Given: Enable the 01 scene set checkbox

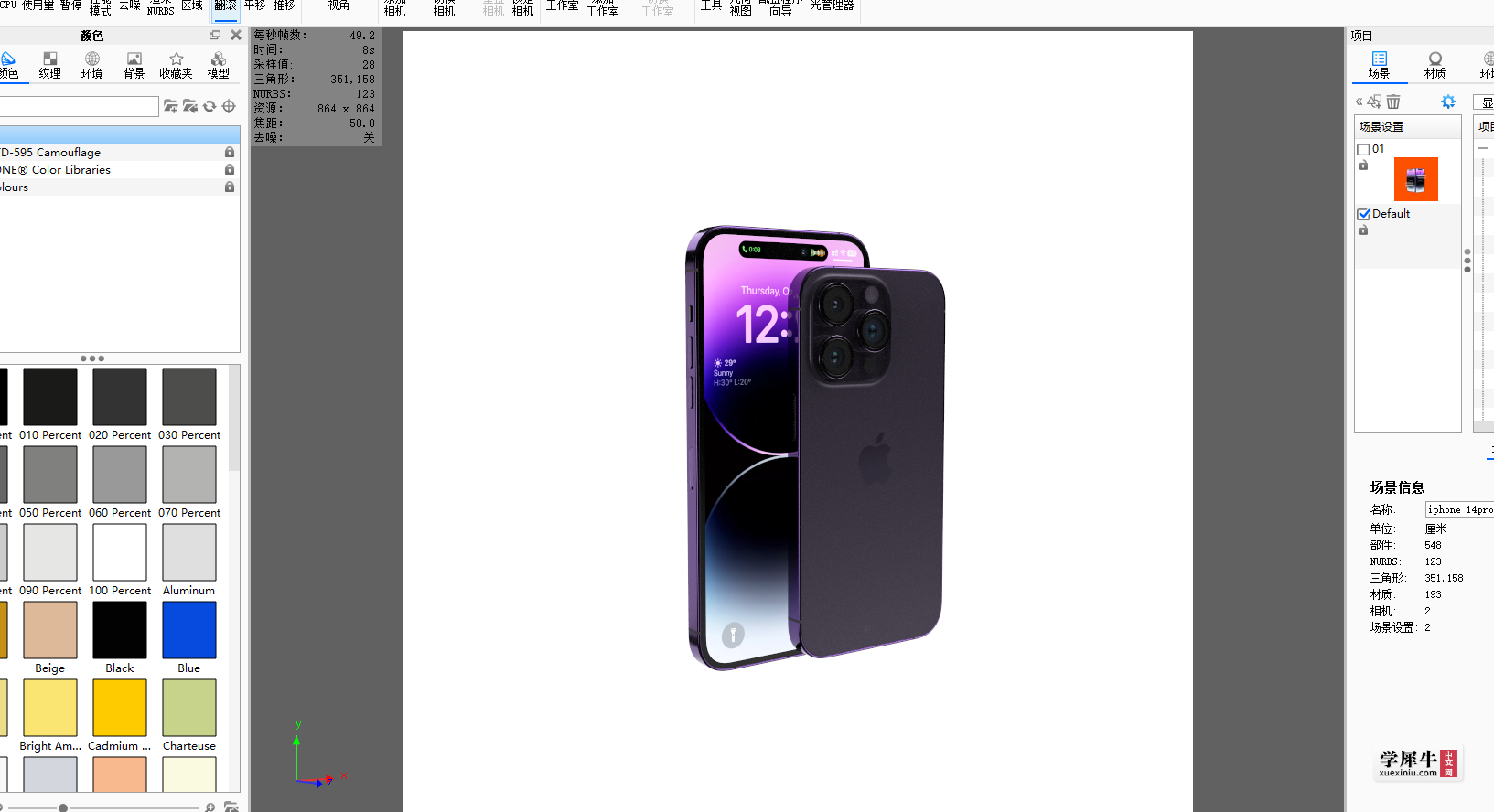Looking at the screenshot, I should click(x=1363, y=149).
